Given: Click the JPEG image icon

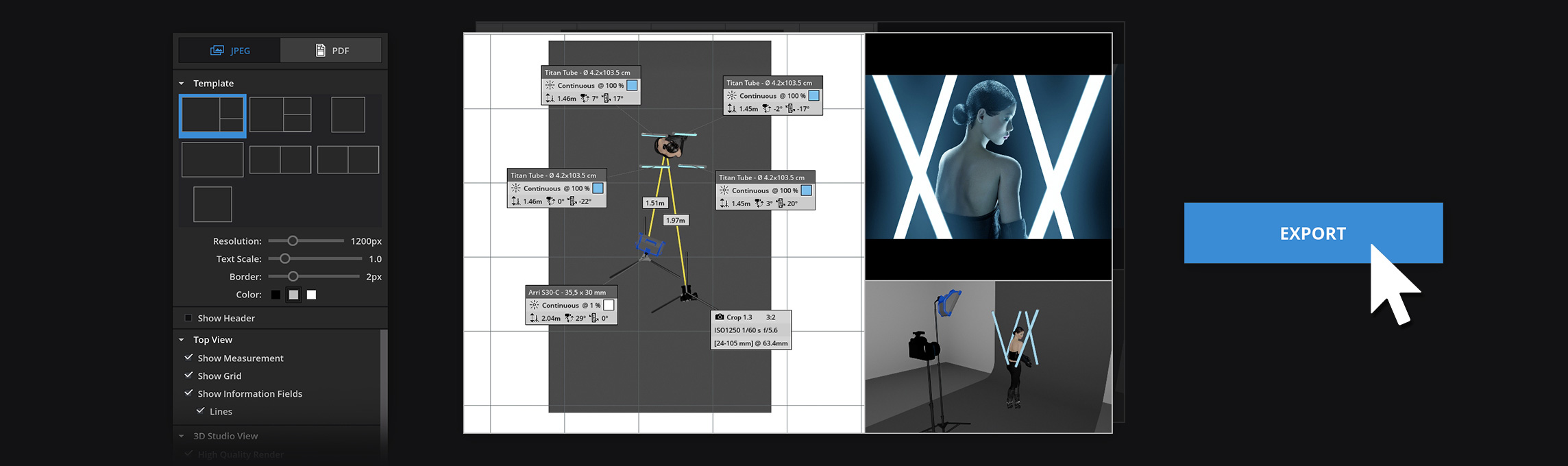Looking at the screenshot, I should point(217,50).
